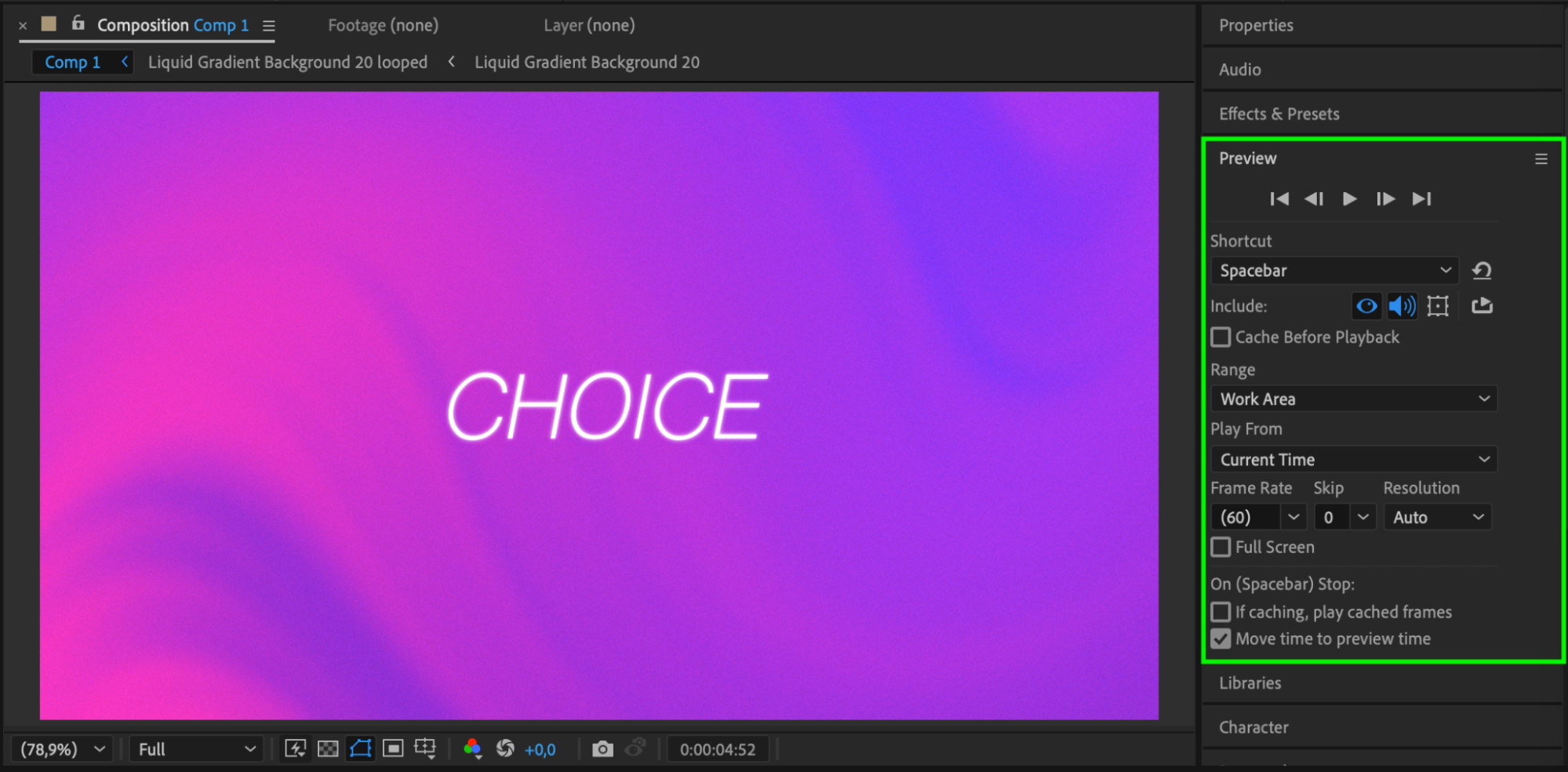
Task: Toggle the transparency grid icon
Action: pos(328,748)
